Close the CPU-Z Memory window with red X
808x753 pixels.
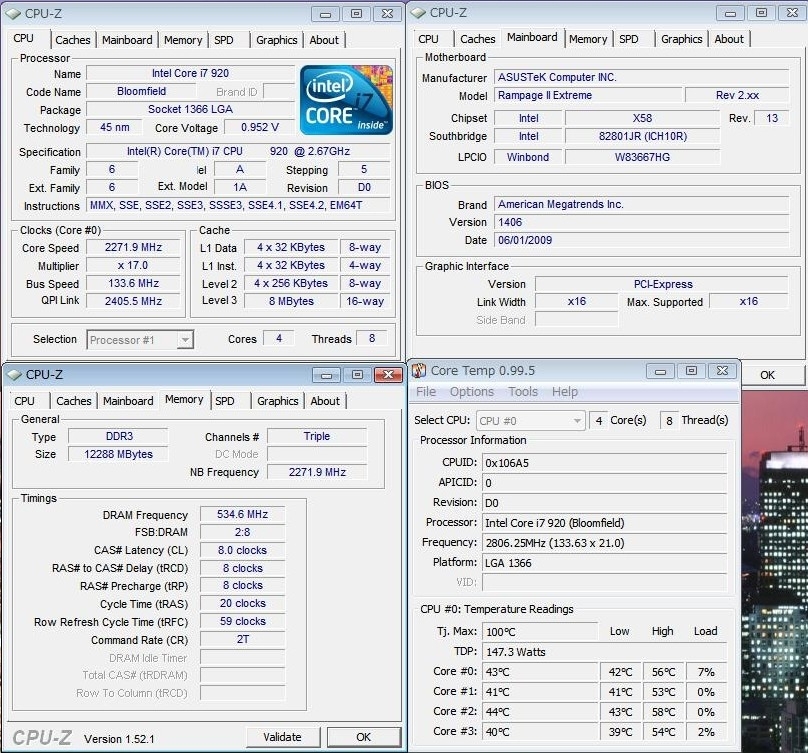click(x=387, y=375)
